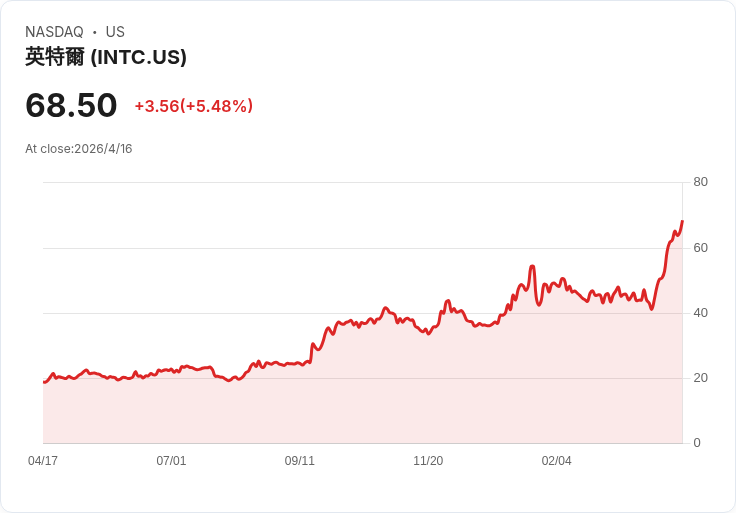This screenshot has width=736, height=513.
Task: Click the 20 value on price axis
Action: (x=700, y=378)
